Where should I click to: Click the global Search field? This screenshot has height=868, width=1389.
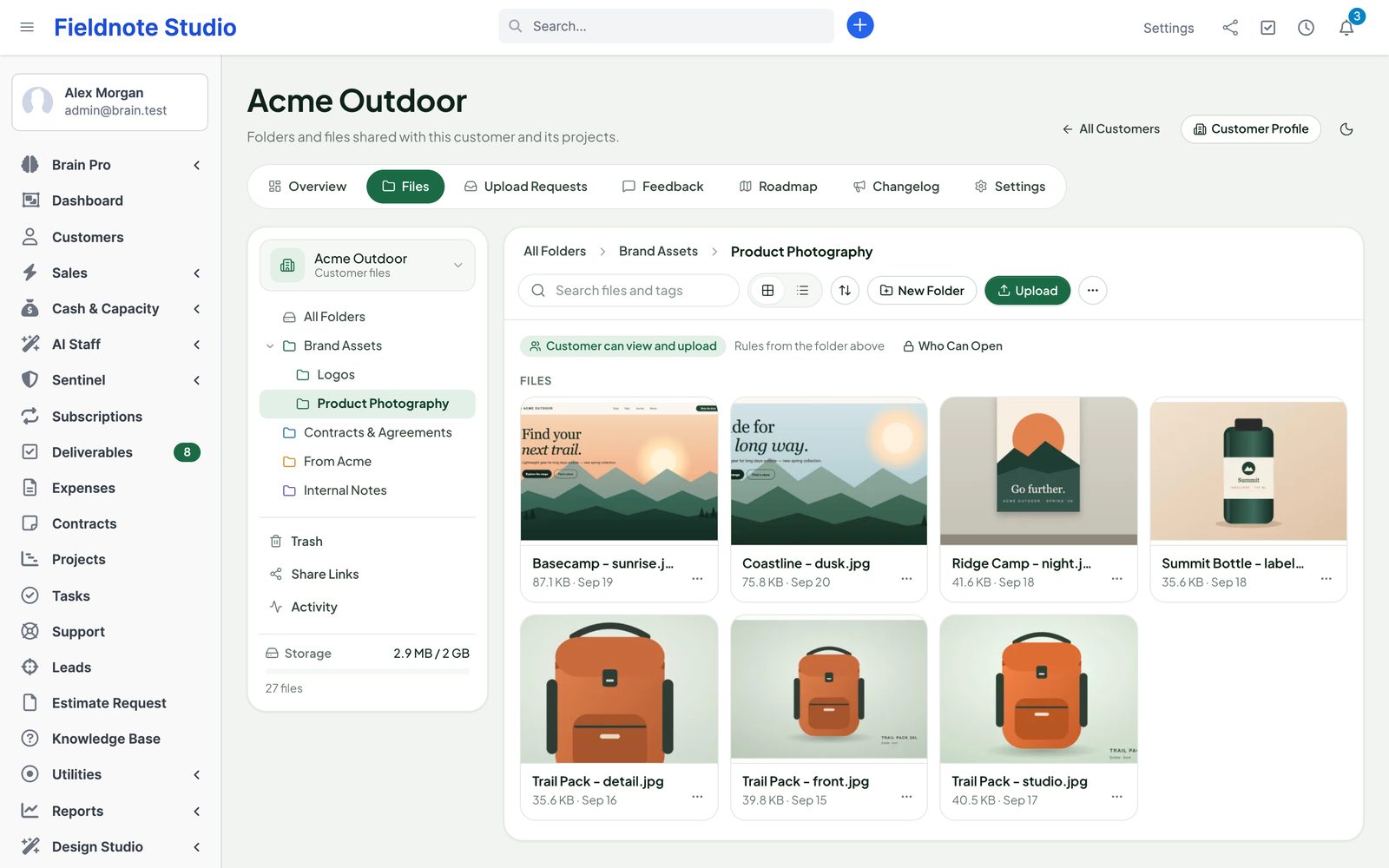[x=666, y=26]
